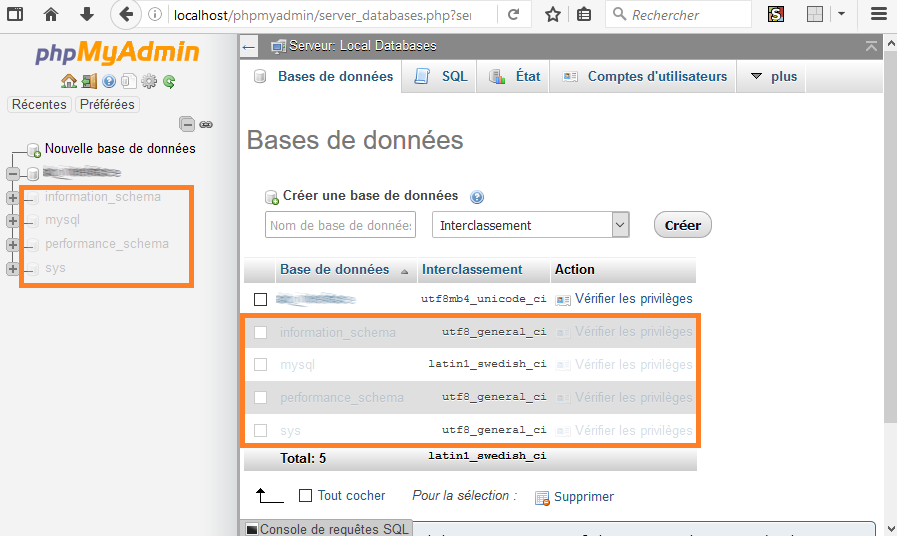Viewport: 897px width, 536px height.
Task: Click Firefox sidebar toggle icon
Action: point(15,14)
